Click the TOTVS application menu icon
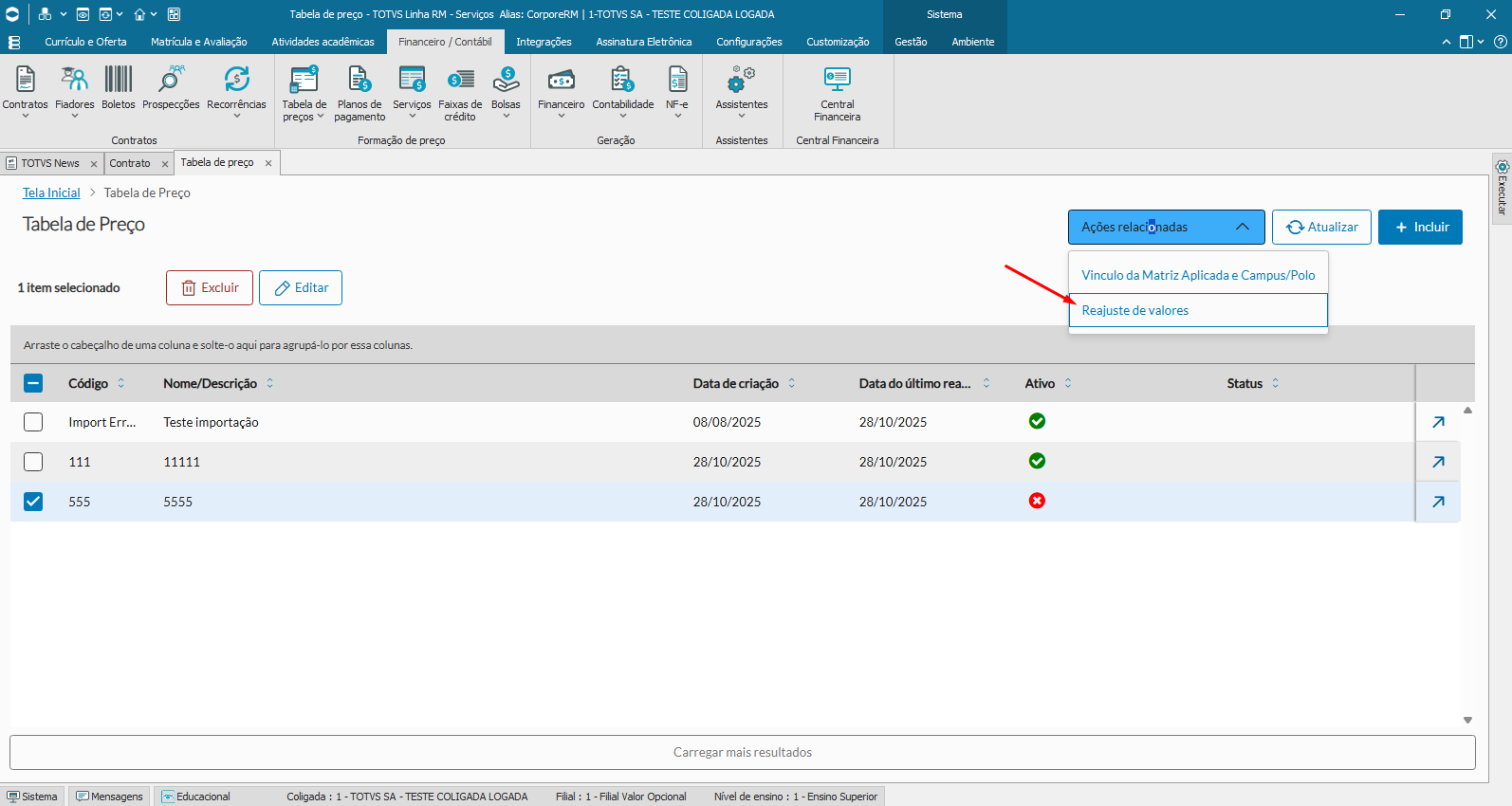Viewport: 1512px width, 806px height. pyautogui.click(x=12, y=14)
